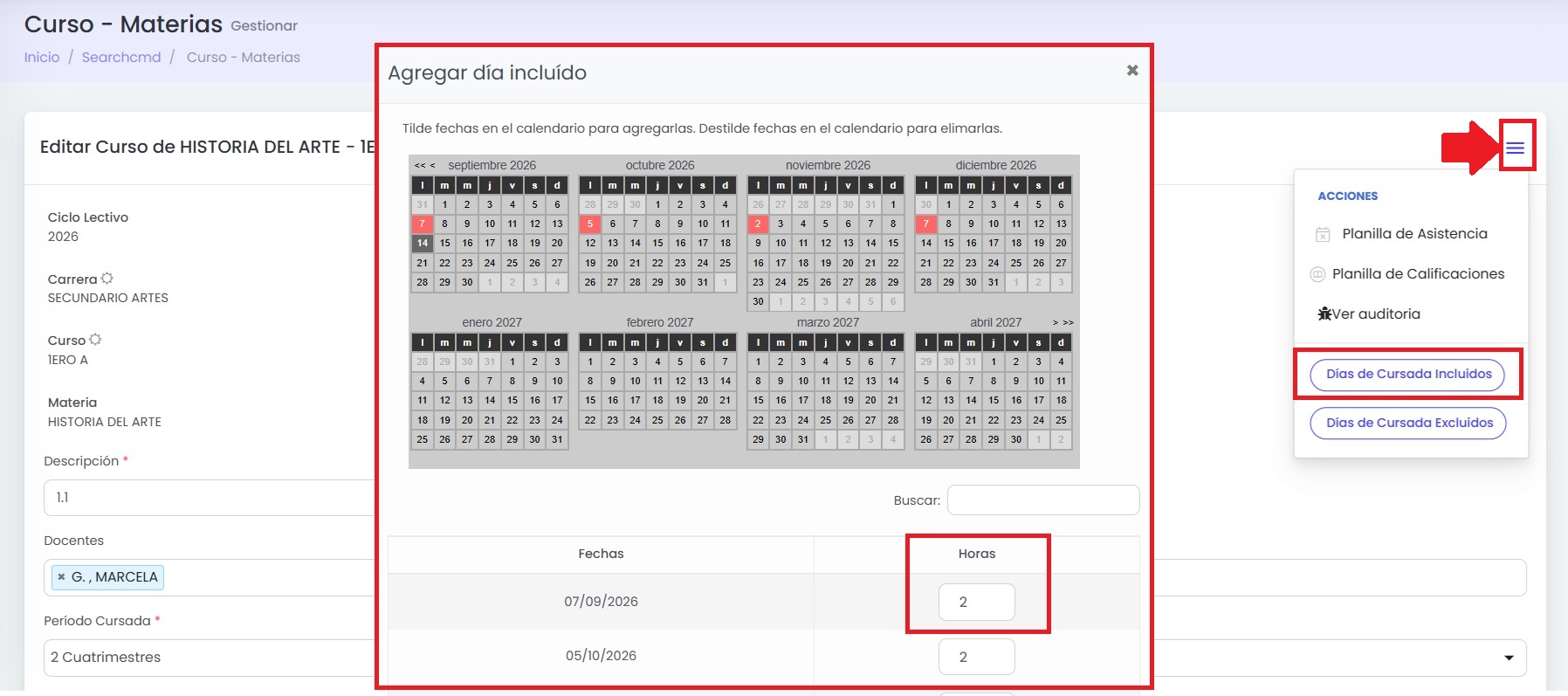Click Días de Cursada Excluidos button
1568x696 pixels.
click(x=1408, y=424)
